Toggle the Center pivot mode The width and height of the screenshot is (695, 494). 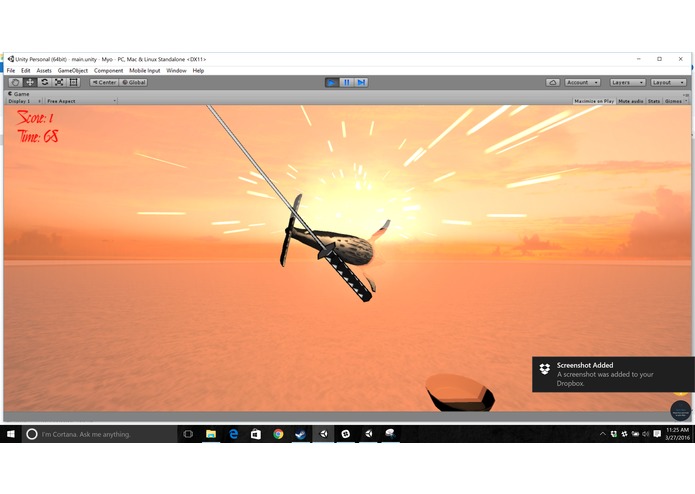tap(104, 82)
